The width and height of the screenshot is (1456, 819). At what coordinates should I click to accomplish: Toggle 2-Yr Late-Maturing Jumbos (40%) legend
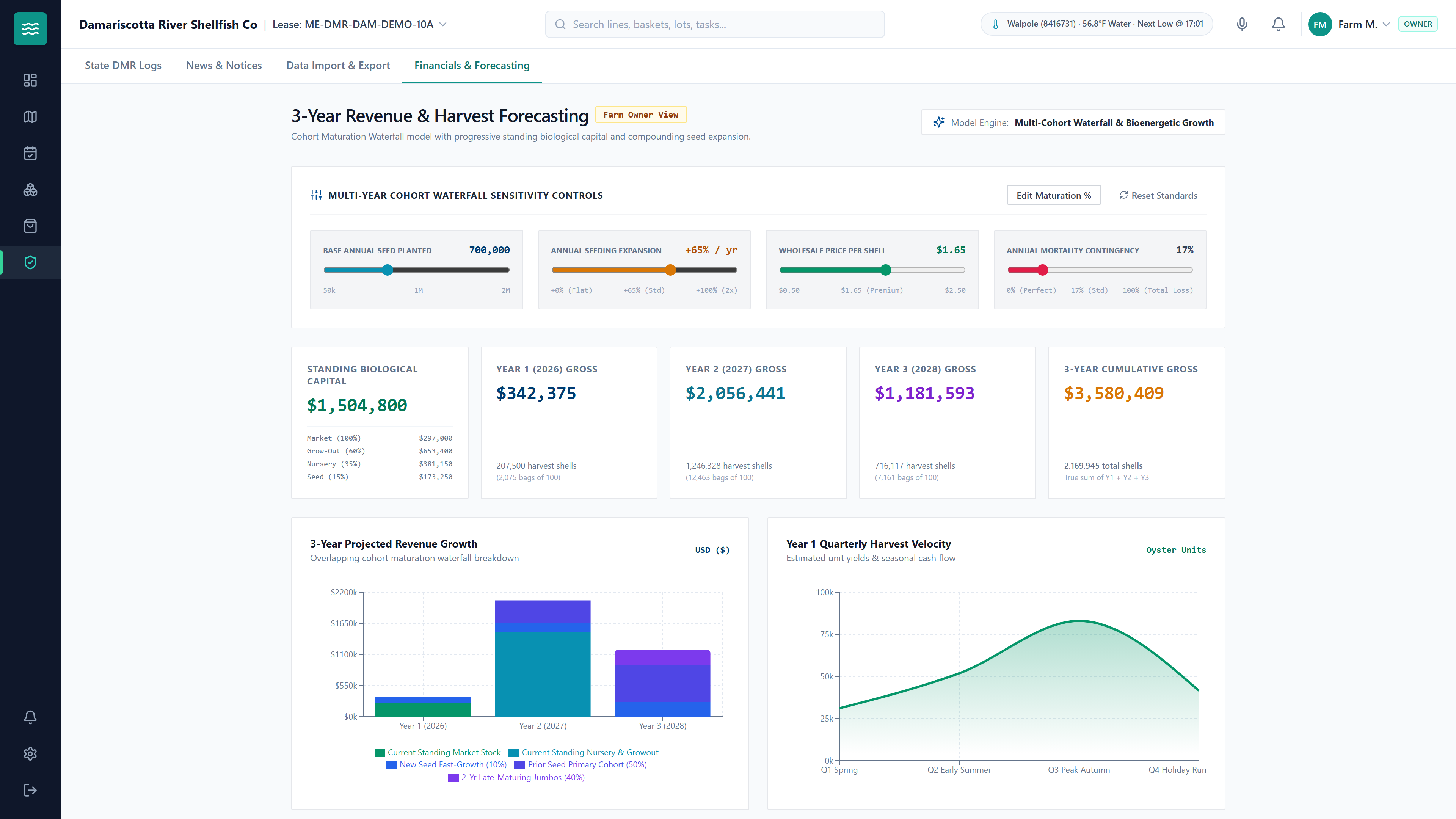(516, 778)
